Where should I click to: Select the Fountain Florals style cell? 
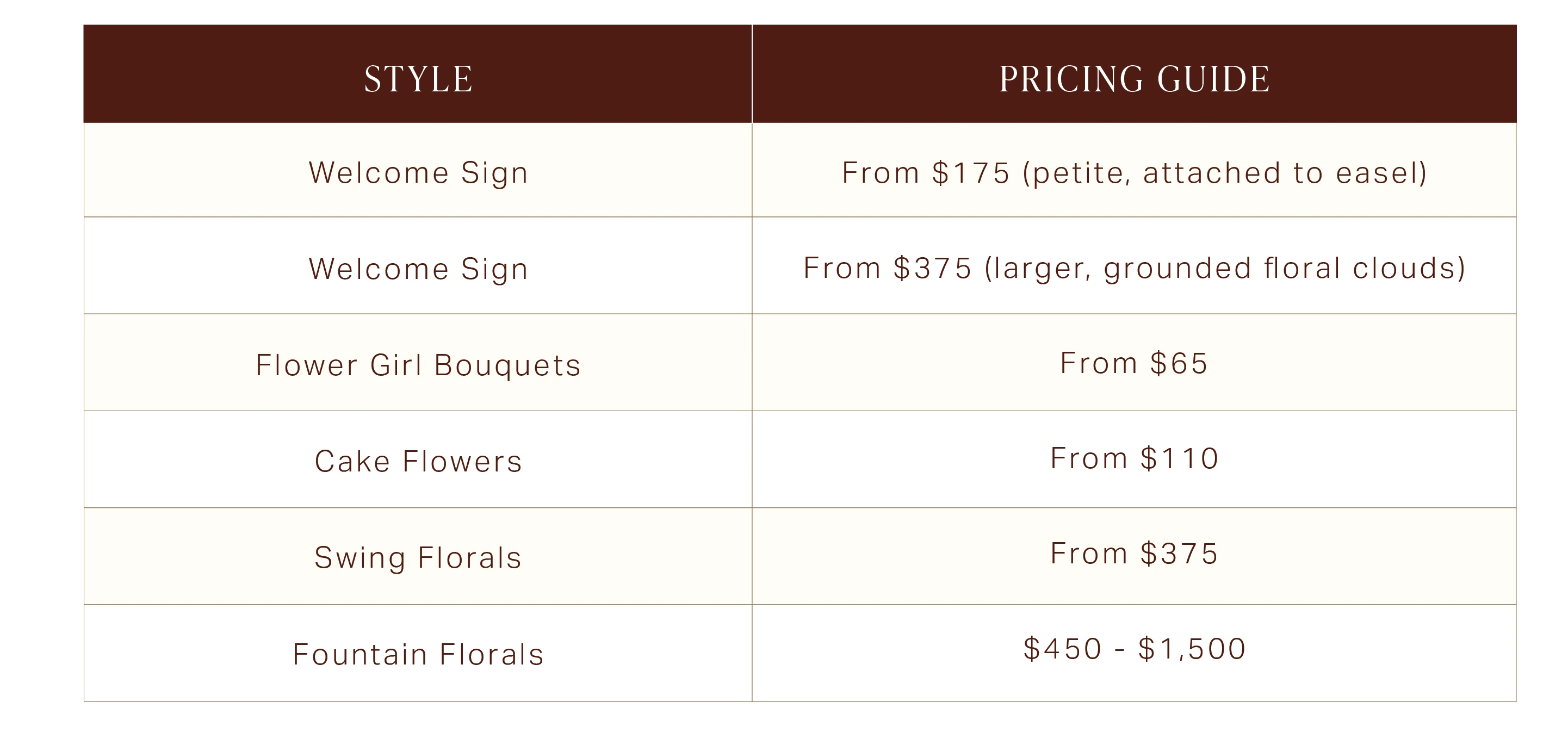[418, 655]
